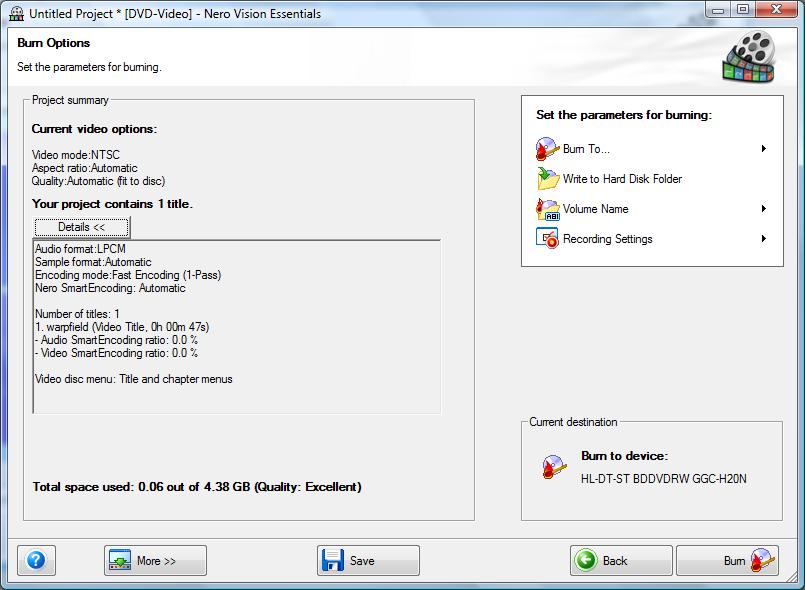Open Recording Settings option
This screenshot has height=590, width=805.
click(x=651, y=239)
